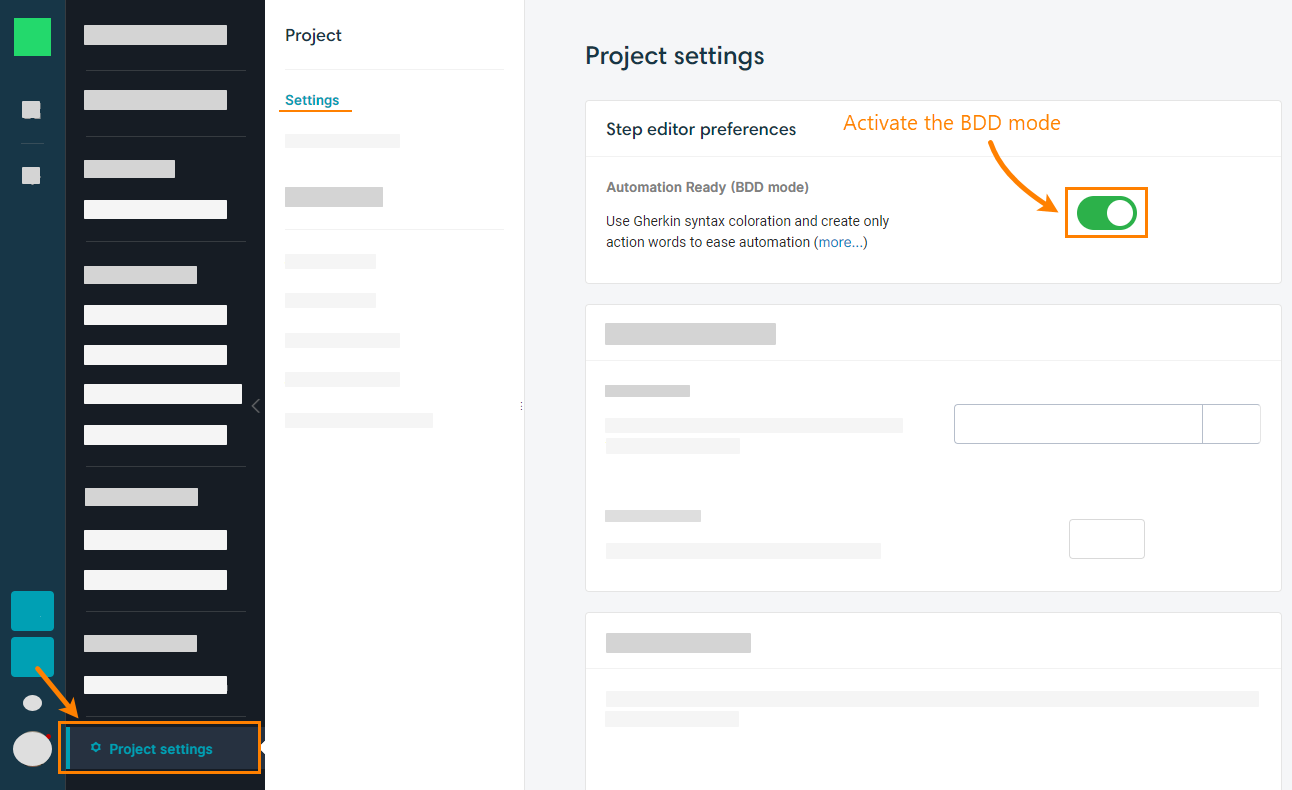Click the Step editor preferences section header
The height and width of the screenshot is (790, 1292).
point(701,129)
